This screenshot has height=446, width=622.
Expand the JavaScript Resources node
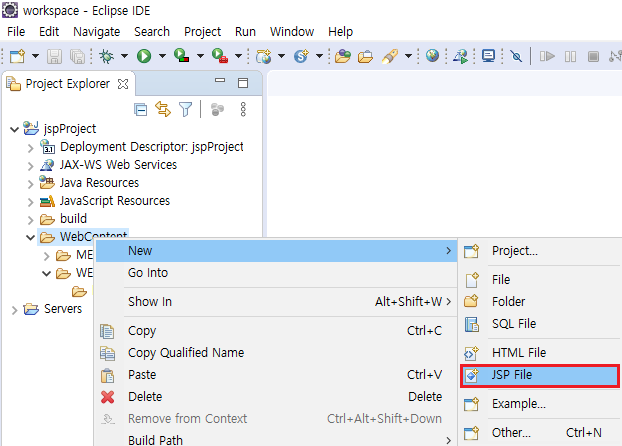pyautogui.click(x=31, y=202)
